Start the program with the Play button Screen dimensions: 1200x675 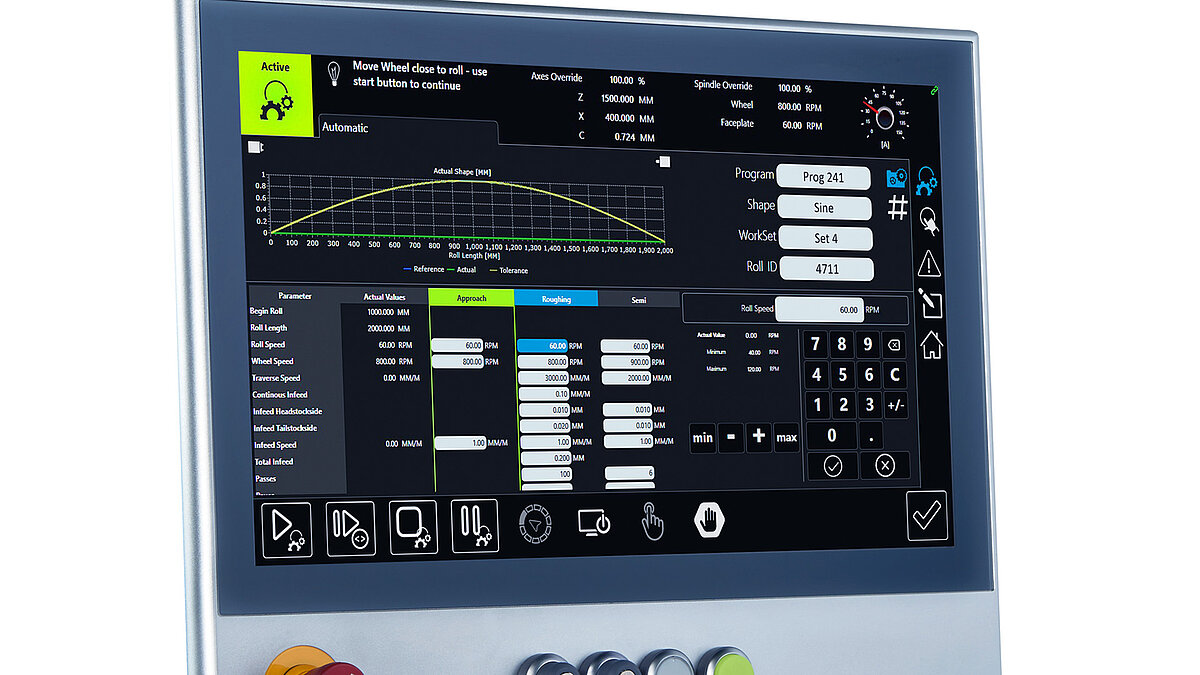286,528
